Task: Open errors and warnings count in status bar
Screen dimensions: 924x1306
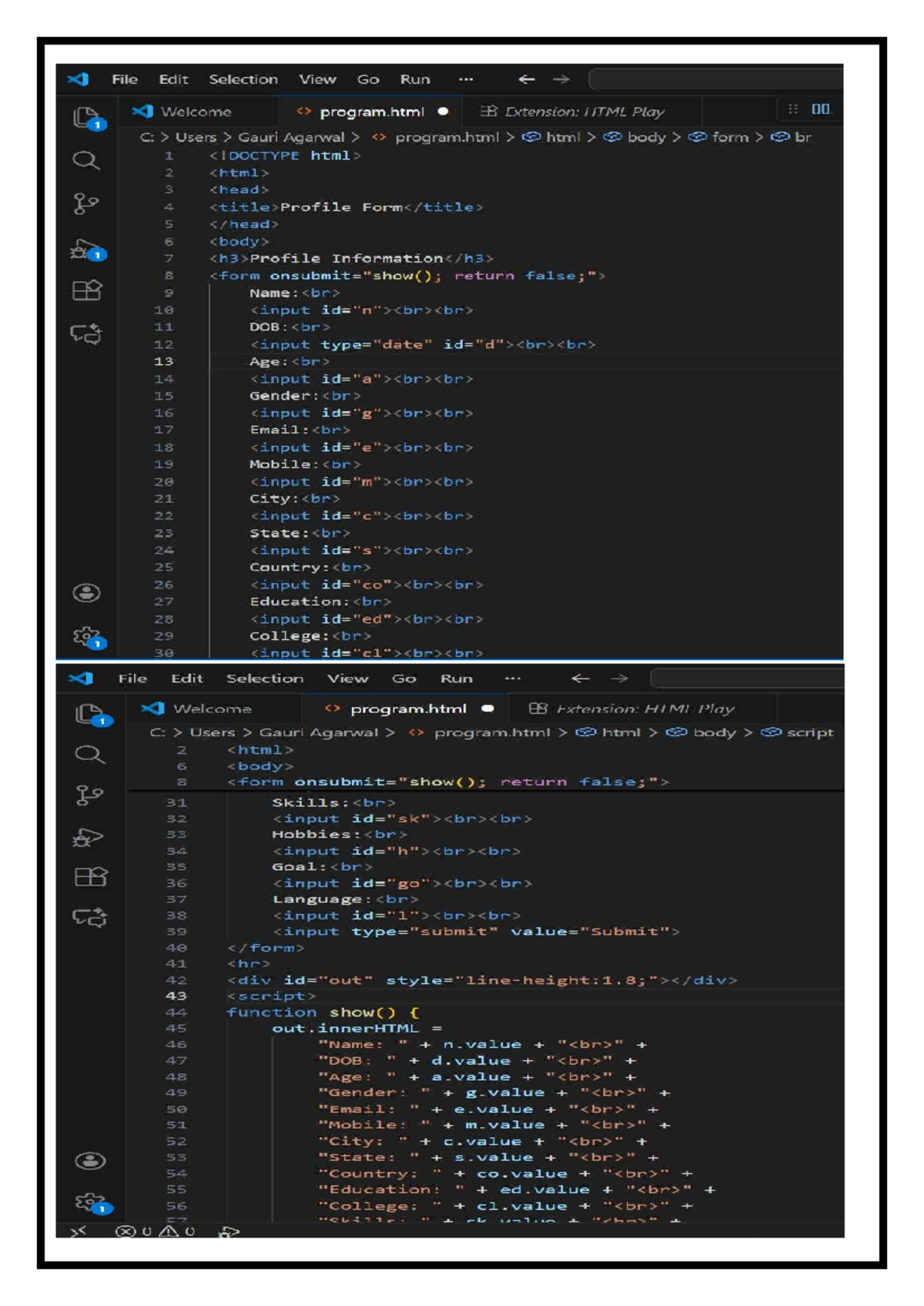Action: [155, 1231]
